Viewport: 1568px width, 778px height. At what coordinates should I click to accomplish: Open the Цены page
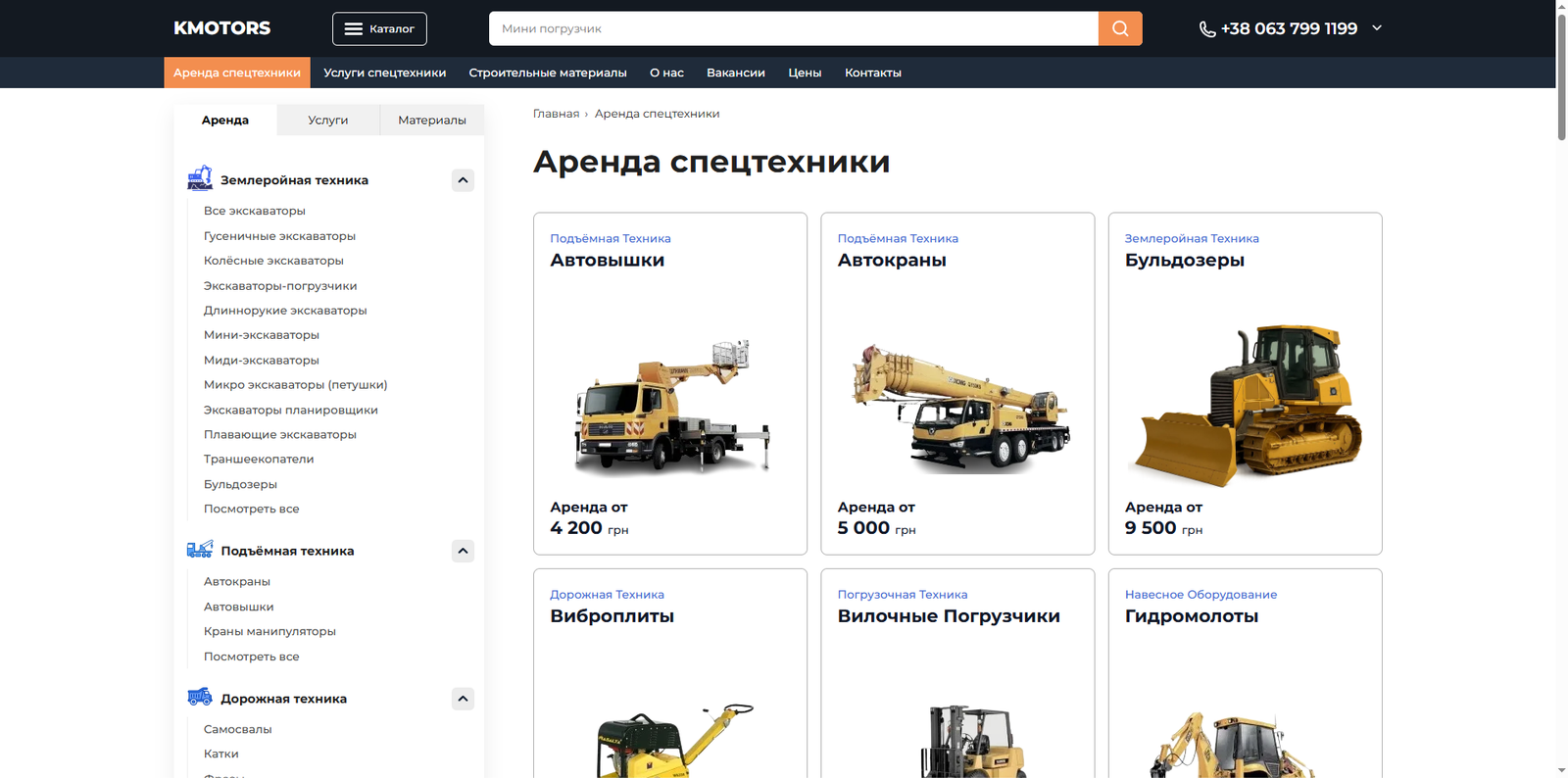805,73
